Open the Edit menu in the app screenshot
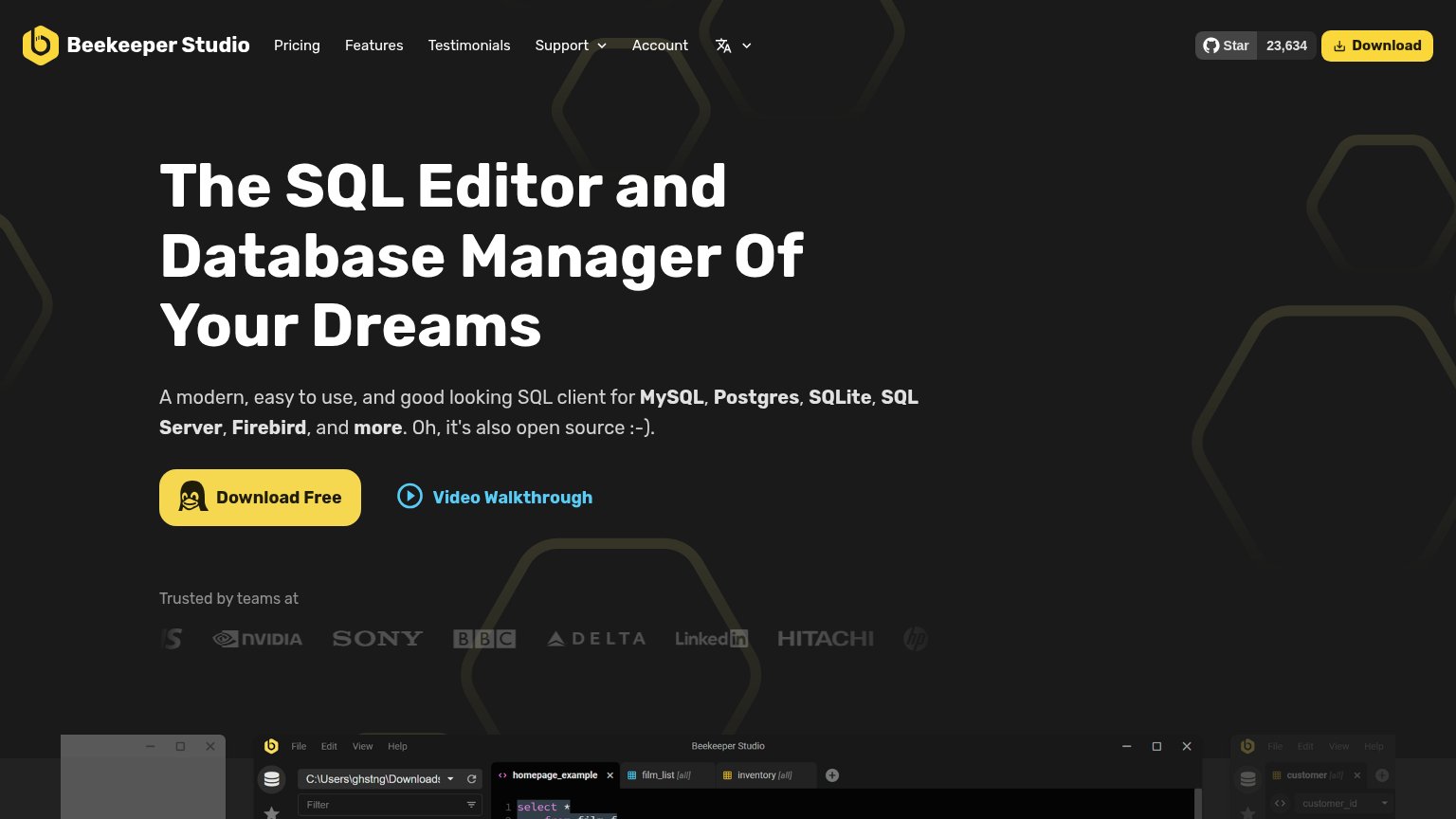 tap(329, 746)
